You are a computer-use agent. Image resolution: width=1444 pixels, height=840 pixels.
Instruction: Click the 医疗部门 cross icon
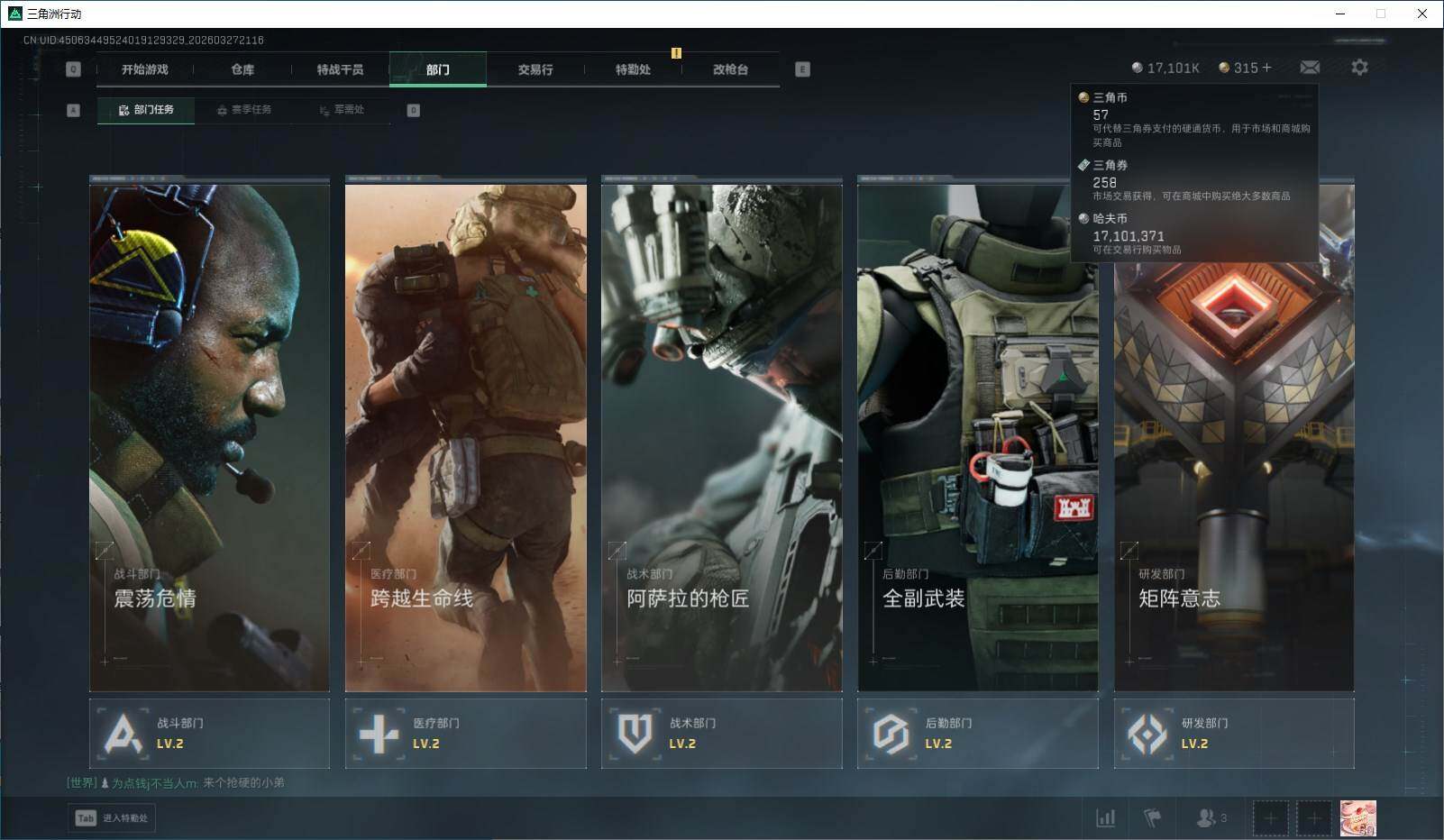[x=379, y=734]
